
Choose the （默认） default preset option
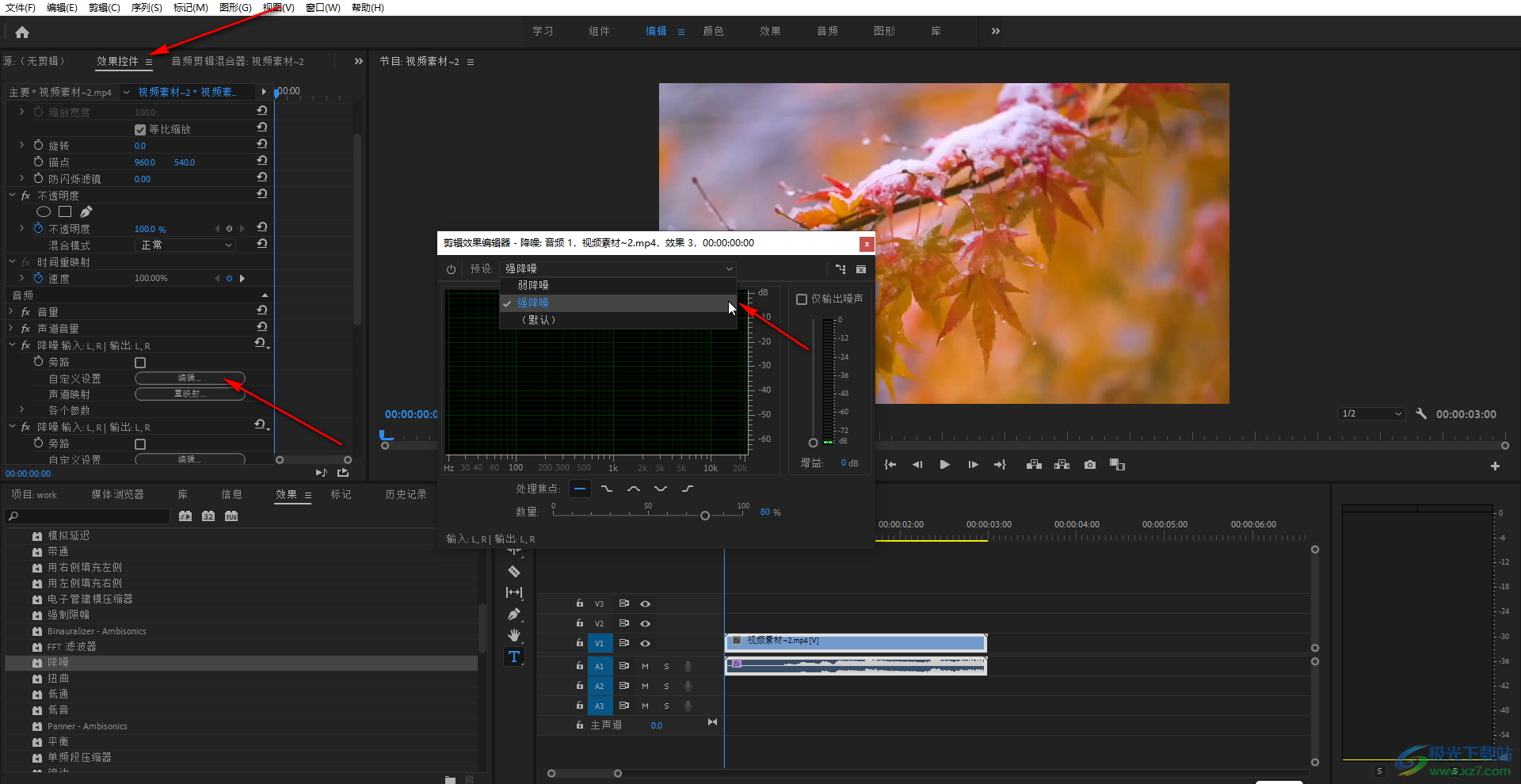tap(618, 320)
